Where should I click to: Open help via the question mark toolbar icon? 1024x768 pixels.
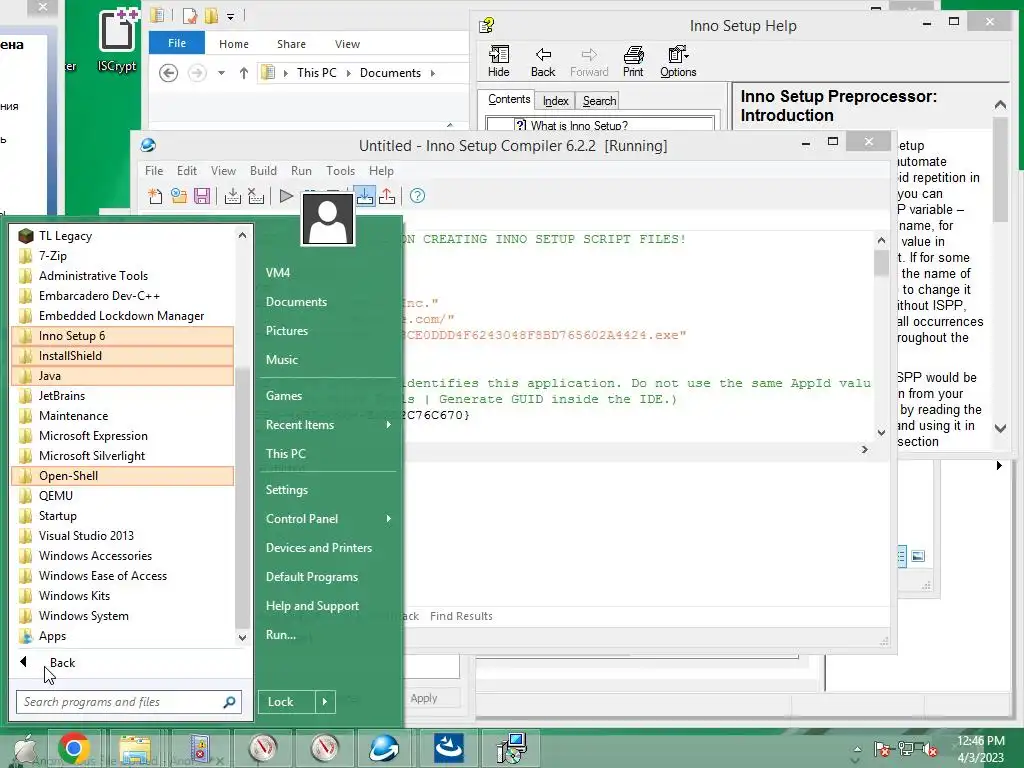coord(417,196)
